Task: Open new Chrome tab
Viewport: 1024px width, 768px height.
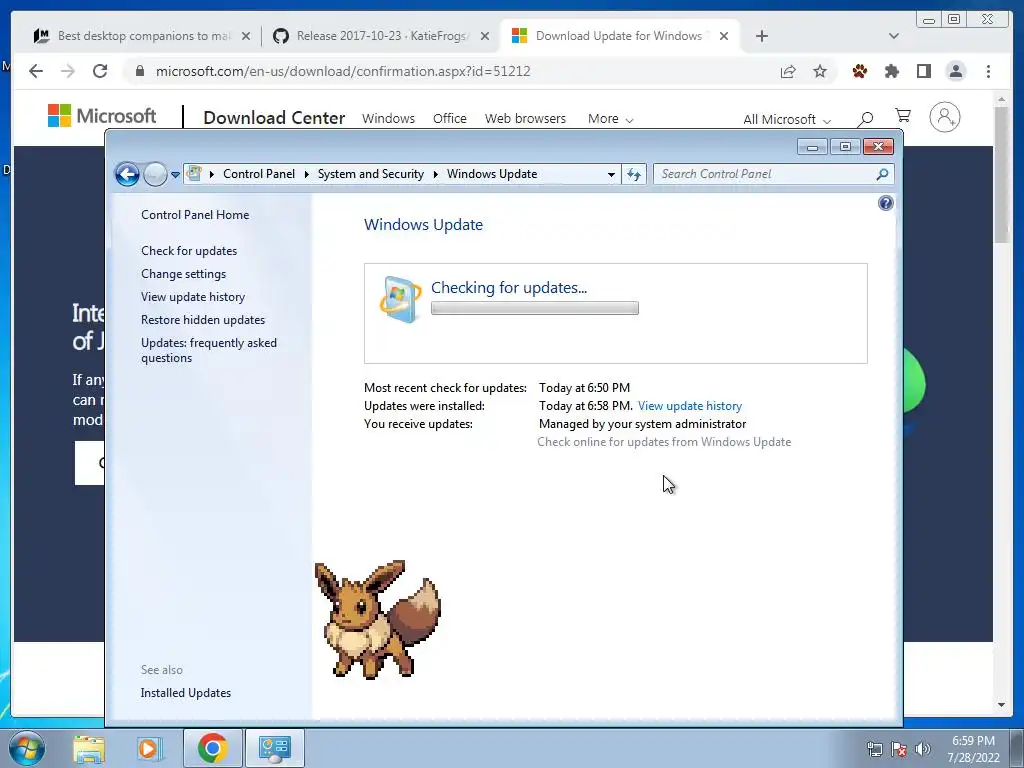Action: click(761, 36)
